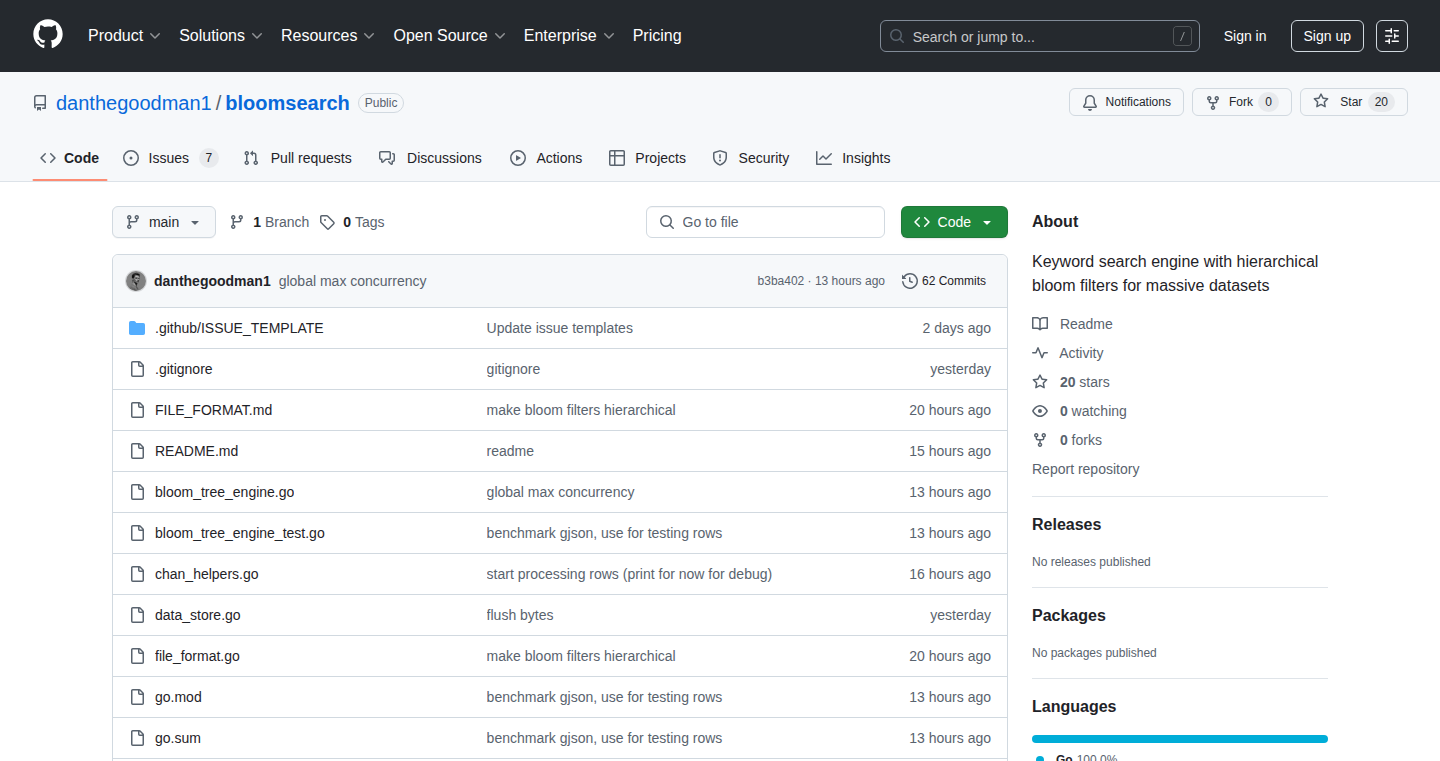Viewport: 1440px width, 761px height.
Task: Click the file icon next to data_store.go
Action: 137,615
